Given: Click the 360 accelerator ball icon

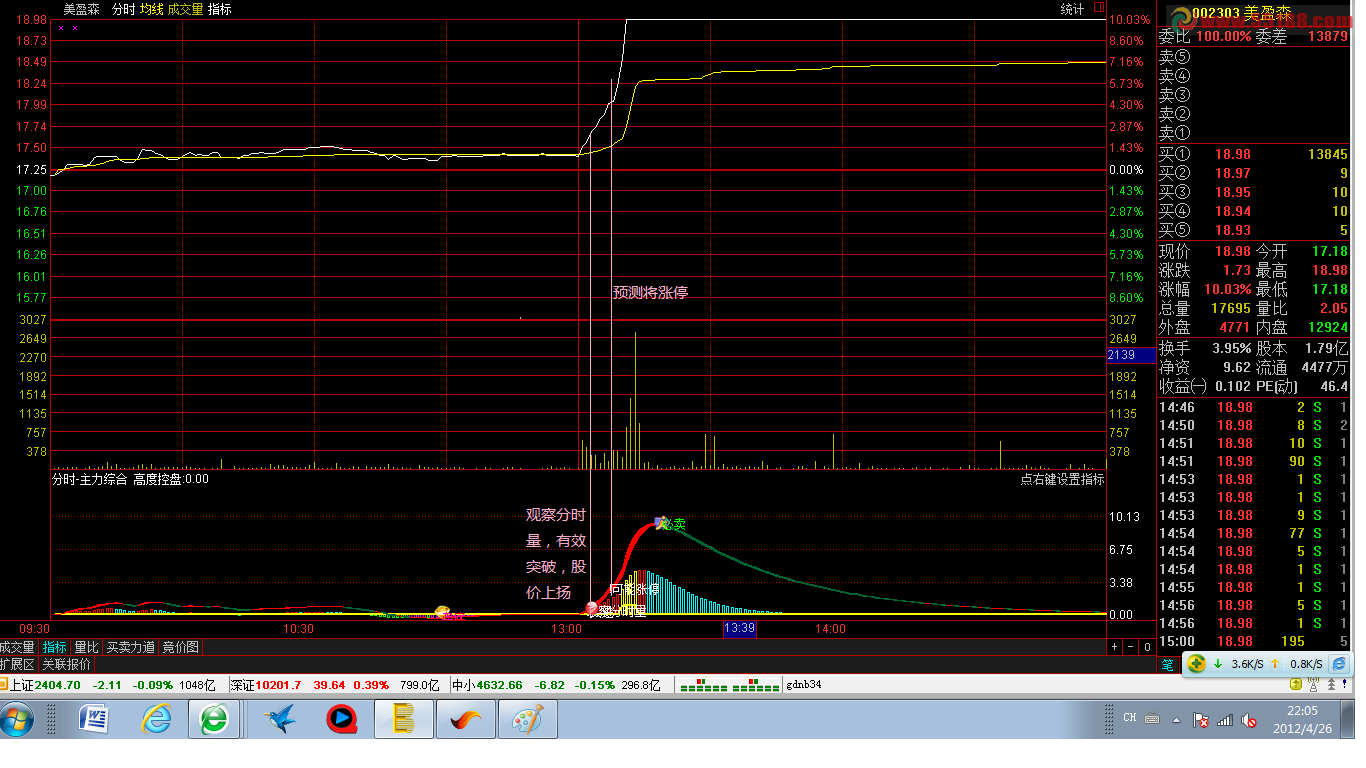Looking at the screenshot, I should 1197,663.
